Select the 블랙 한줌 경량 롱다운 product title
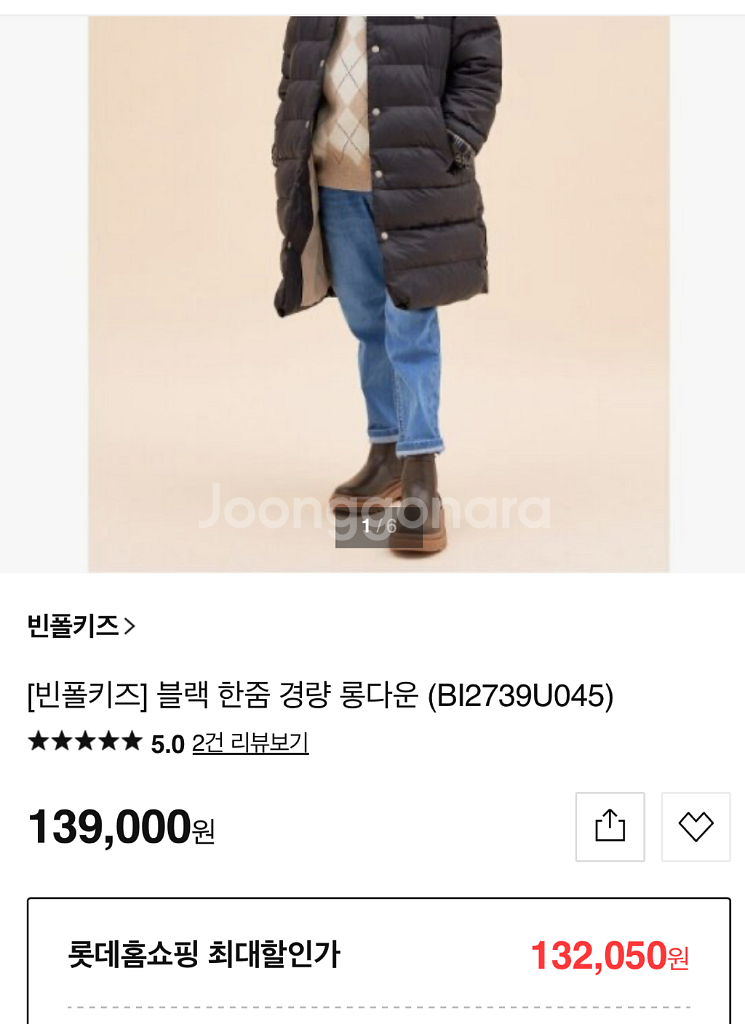745x1024 pixels. tap(287, 695)
